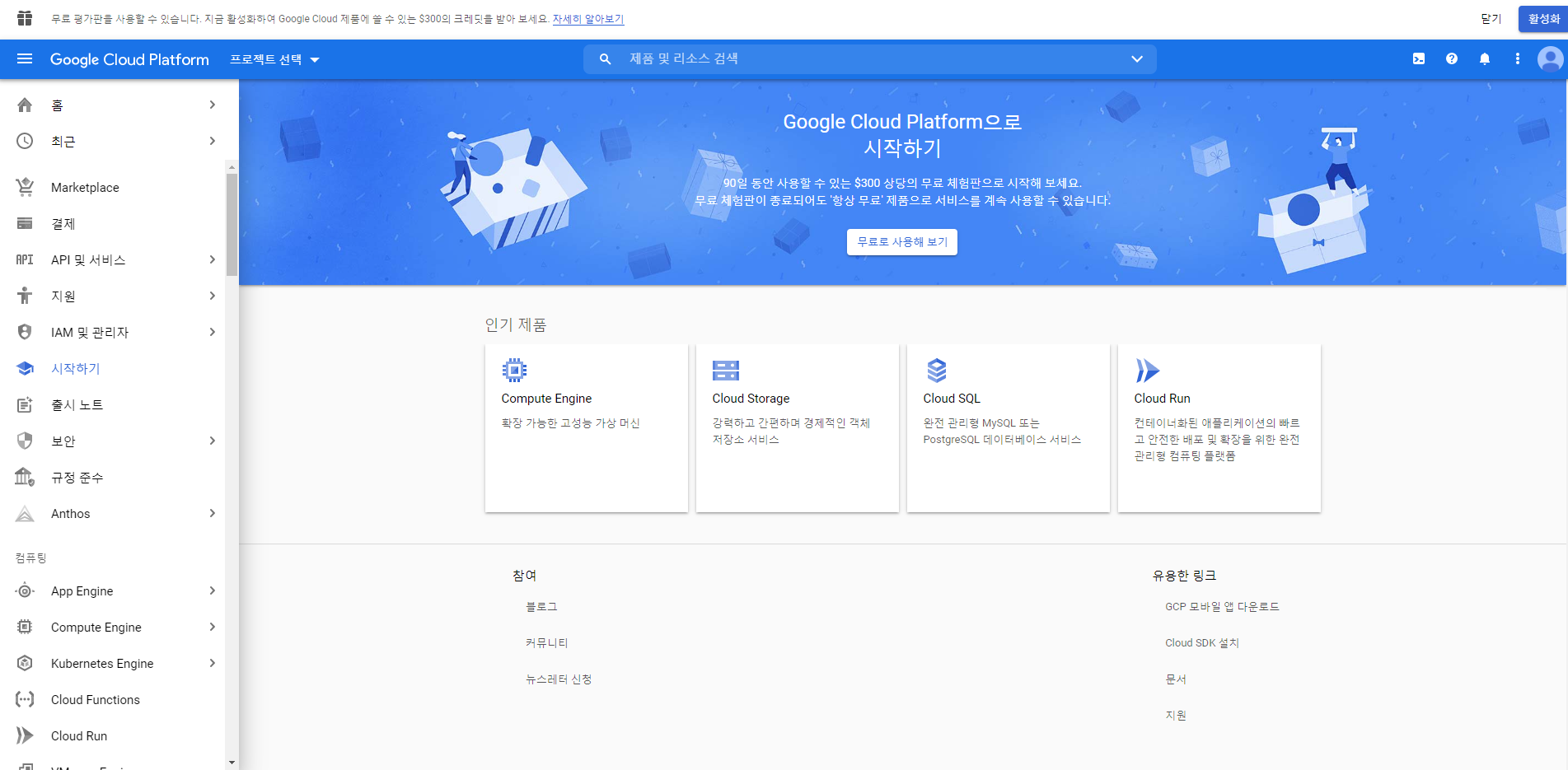The height and width of the screenshot is (770, 1568).
Task: Open the 뉴스레터 신청 link
Action: pyautogui.click(x=559, y=679)
